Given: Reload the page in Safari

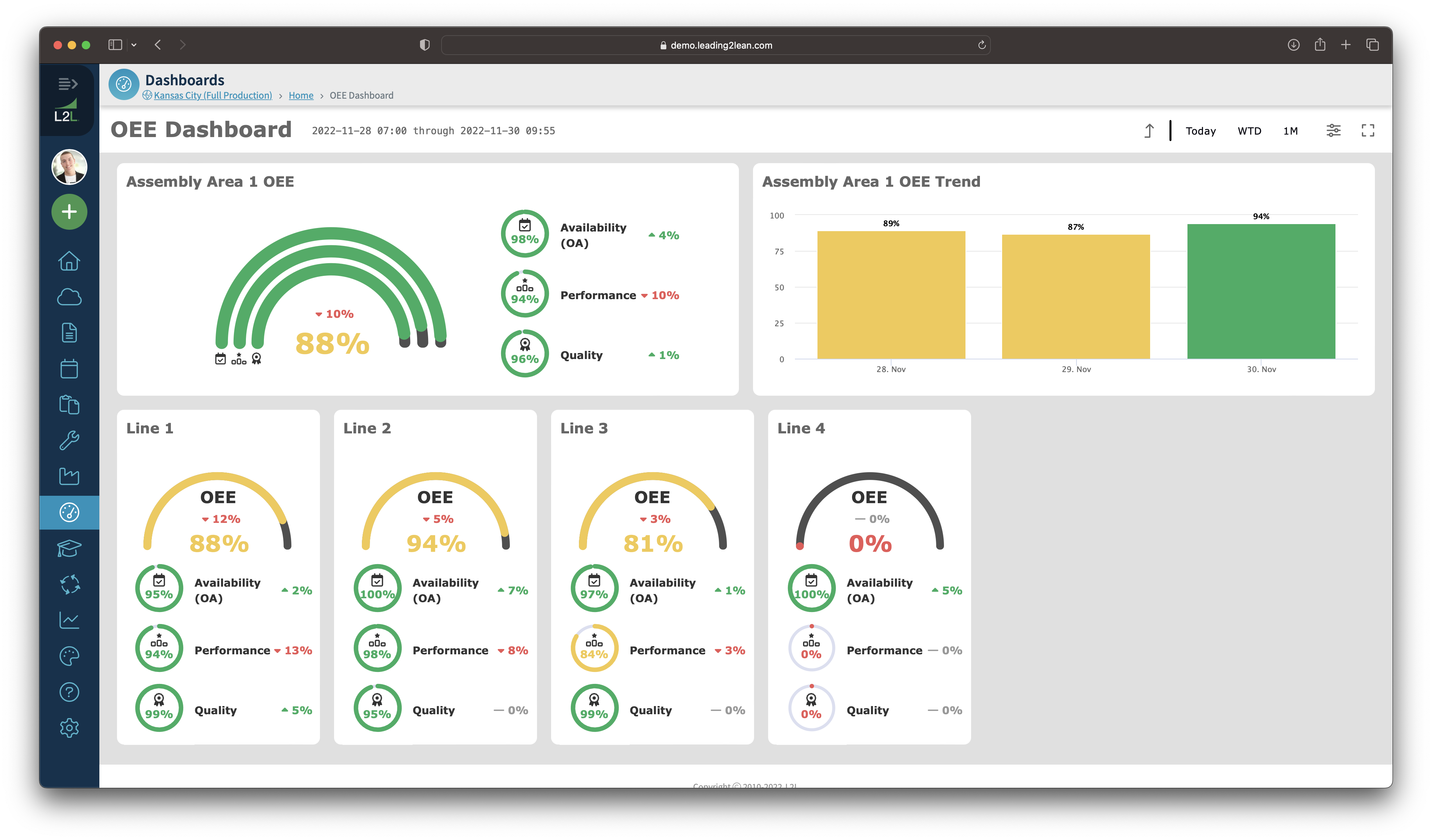Looking at the screenshot, I should point(981,45).
